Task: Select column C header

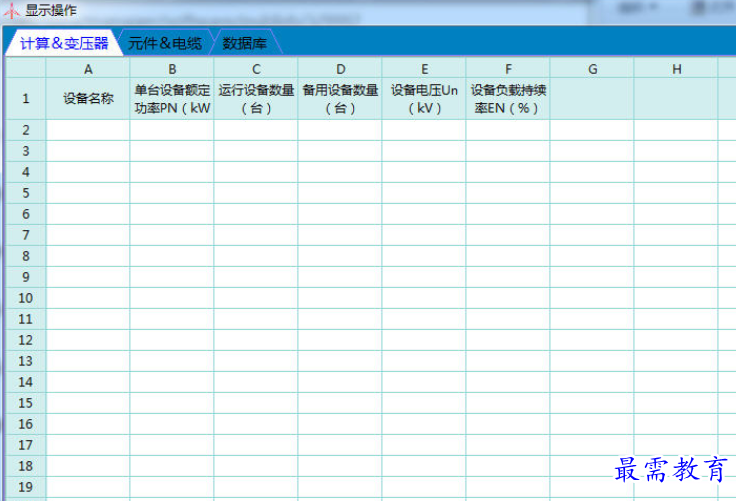Action: tap(256, 69)
